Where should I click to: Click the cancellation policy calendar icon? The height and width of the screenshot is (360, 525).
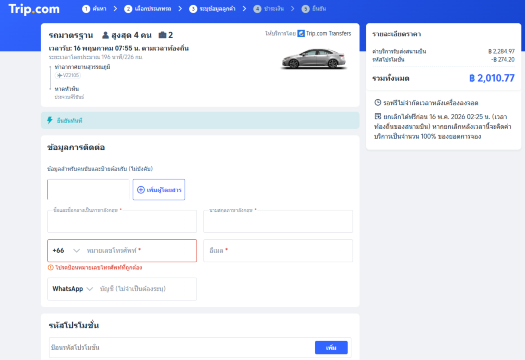click(378, 116)
